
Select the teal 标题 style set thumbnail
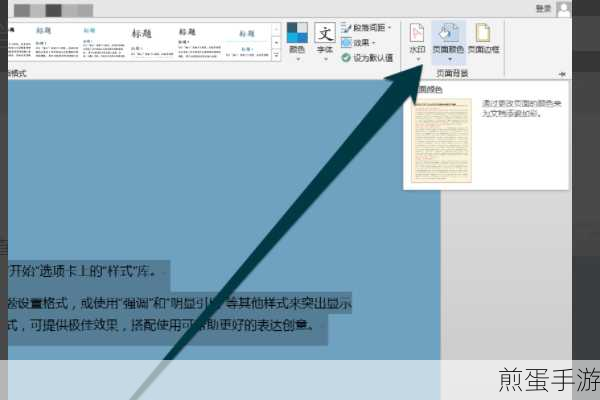[x=103, y=42]
